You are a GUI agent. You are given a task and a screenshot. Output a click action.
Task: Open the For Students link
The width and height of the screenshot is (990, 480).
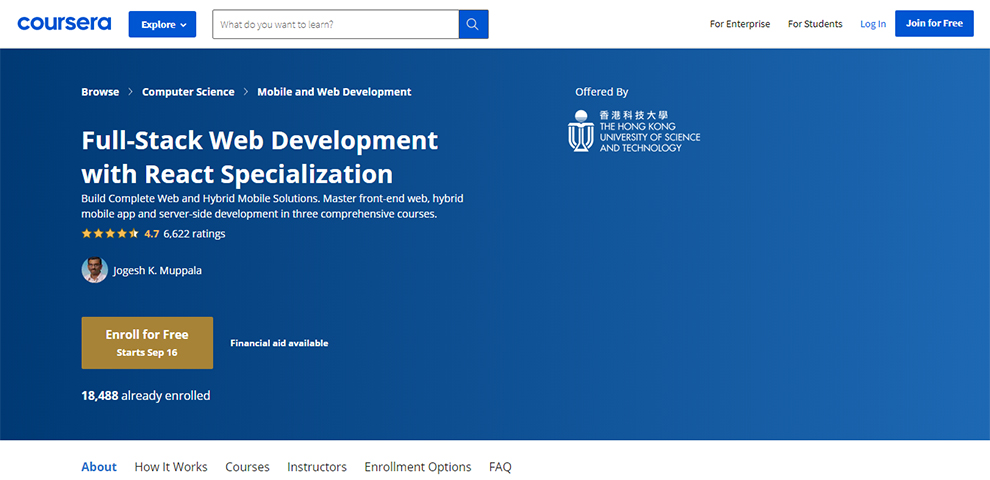(815, 24)
